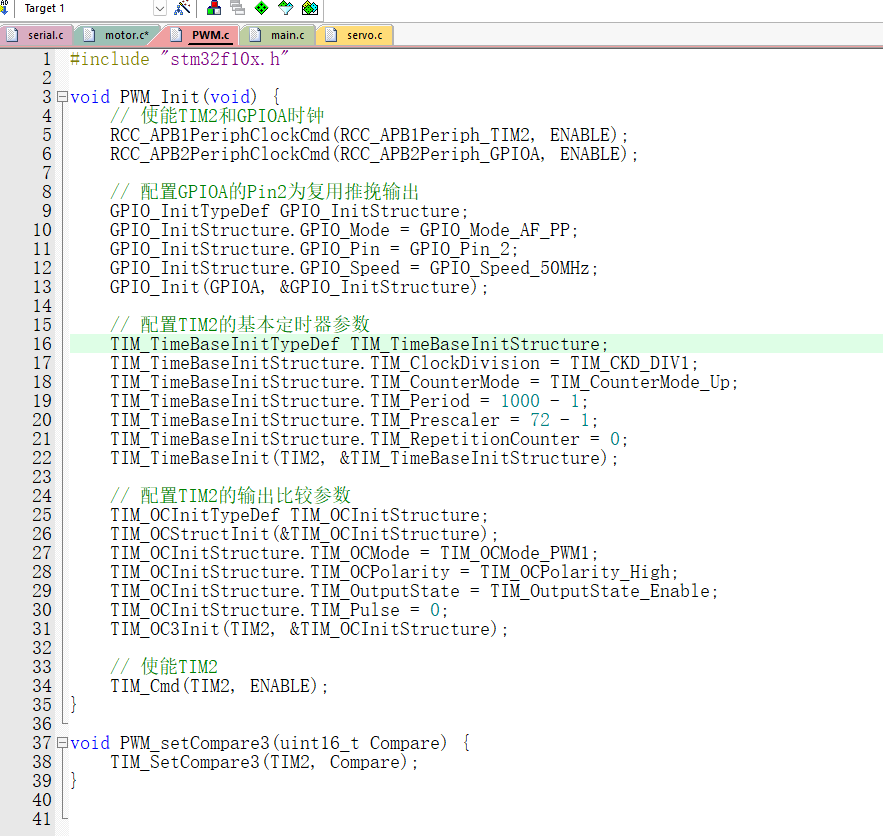Click the GPIO_Pin_2 assignment line

pyautogui.click(x=314, y=249)
